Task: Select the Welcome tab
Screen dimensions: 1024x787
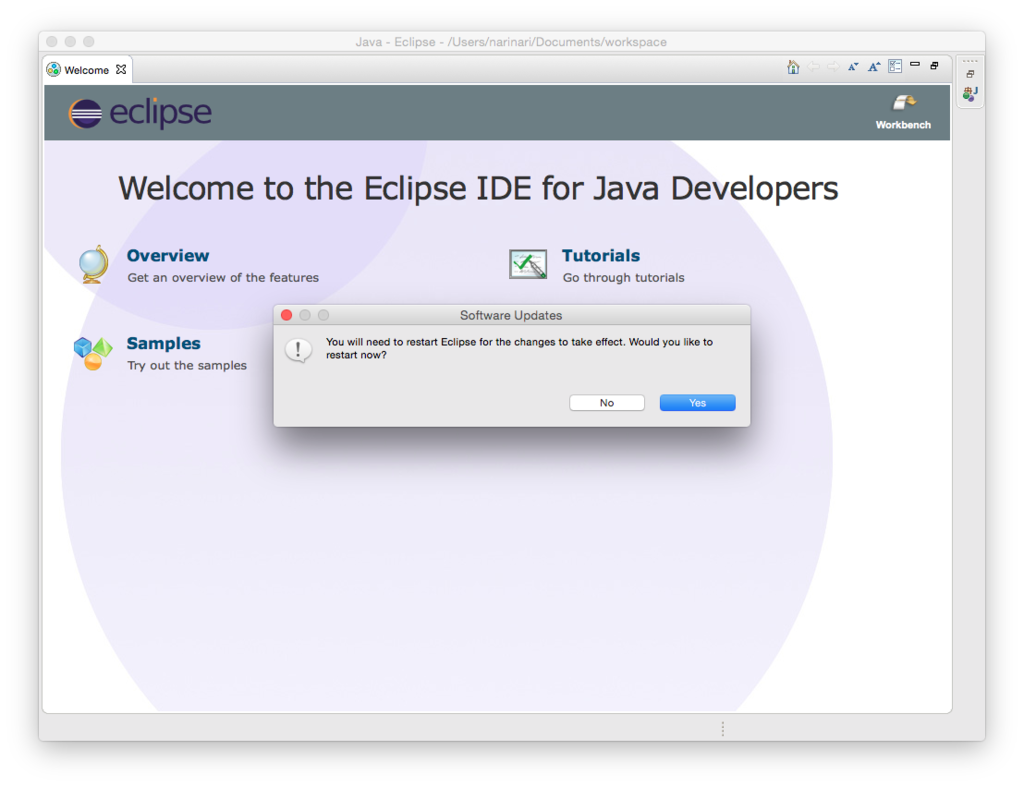Action: (x=86, y=70)
